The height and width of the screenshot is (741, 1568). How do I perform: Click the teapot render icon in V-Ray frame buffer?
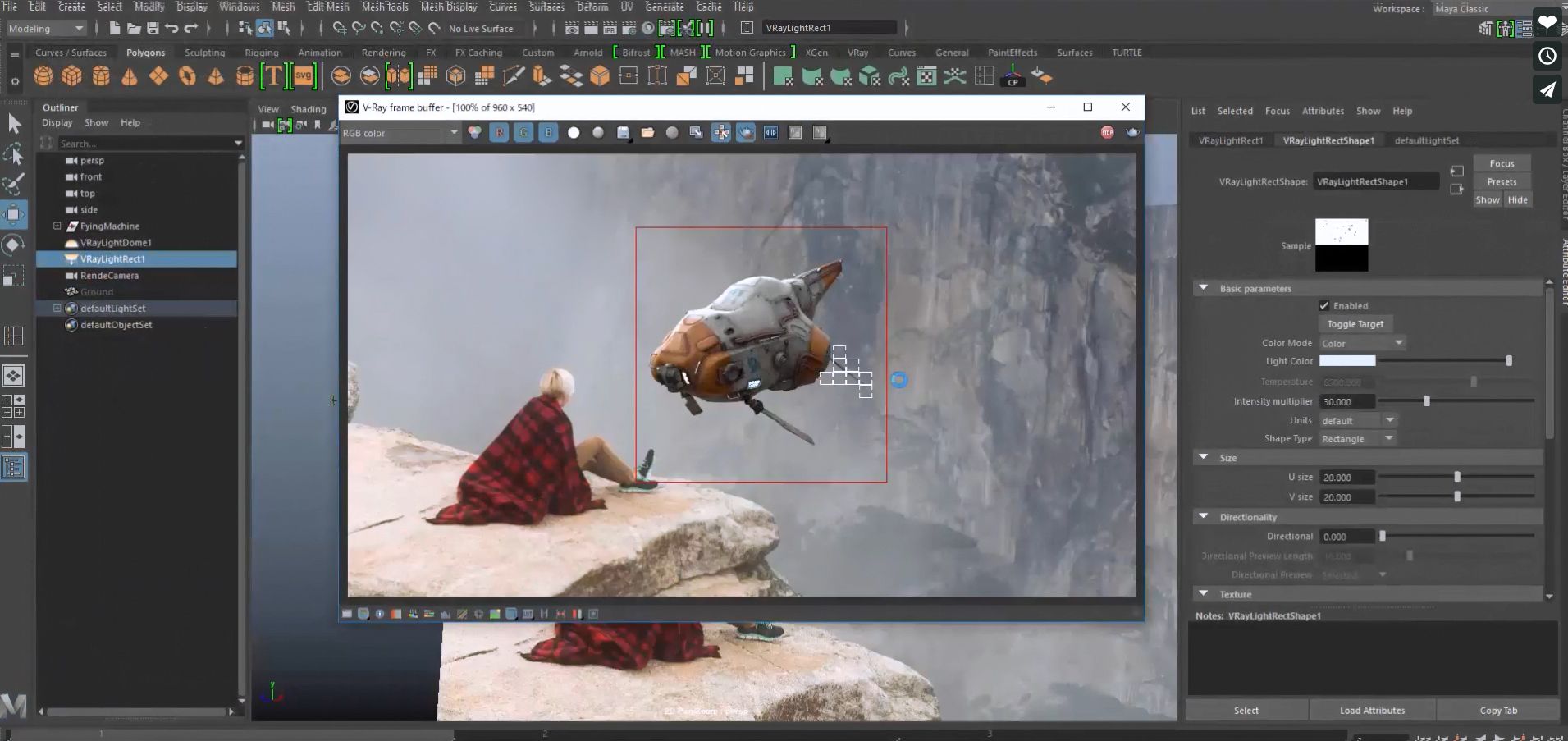(745, 132)
